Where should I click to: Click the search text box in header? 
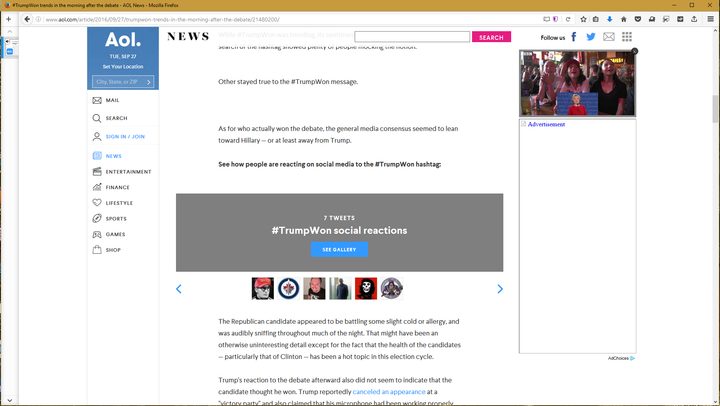click(x=412, y=37)
